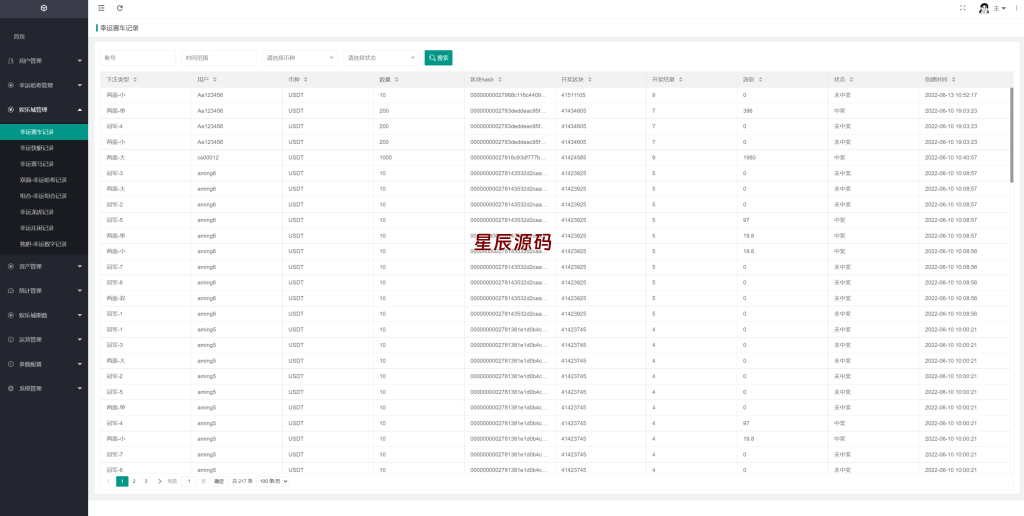Select 双面-幸运哈希记录 in the sidebar
Image resolution: width=1024 pixels, height=516 pixels.
(x=44, y=180)
